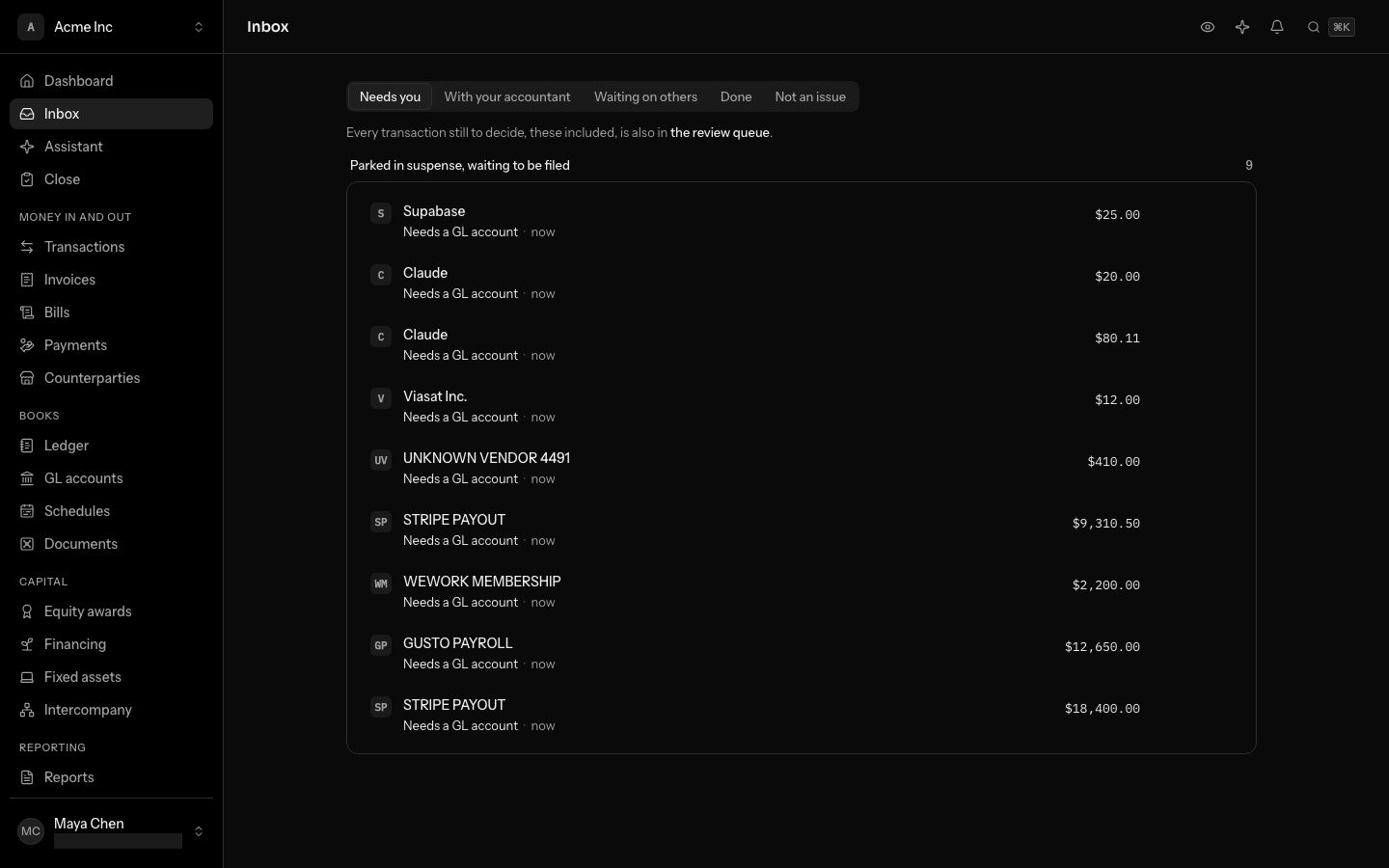This screenshot has width=1389, height=868.
Task: Switch to With your accountant tab
Action: click(x=507, y=96)
